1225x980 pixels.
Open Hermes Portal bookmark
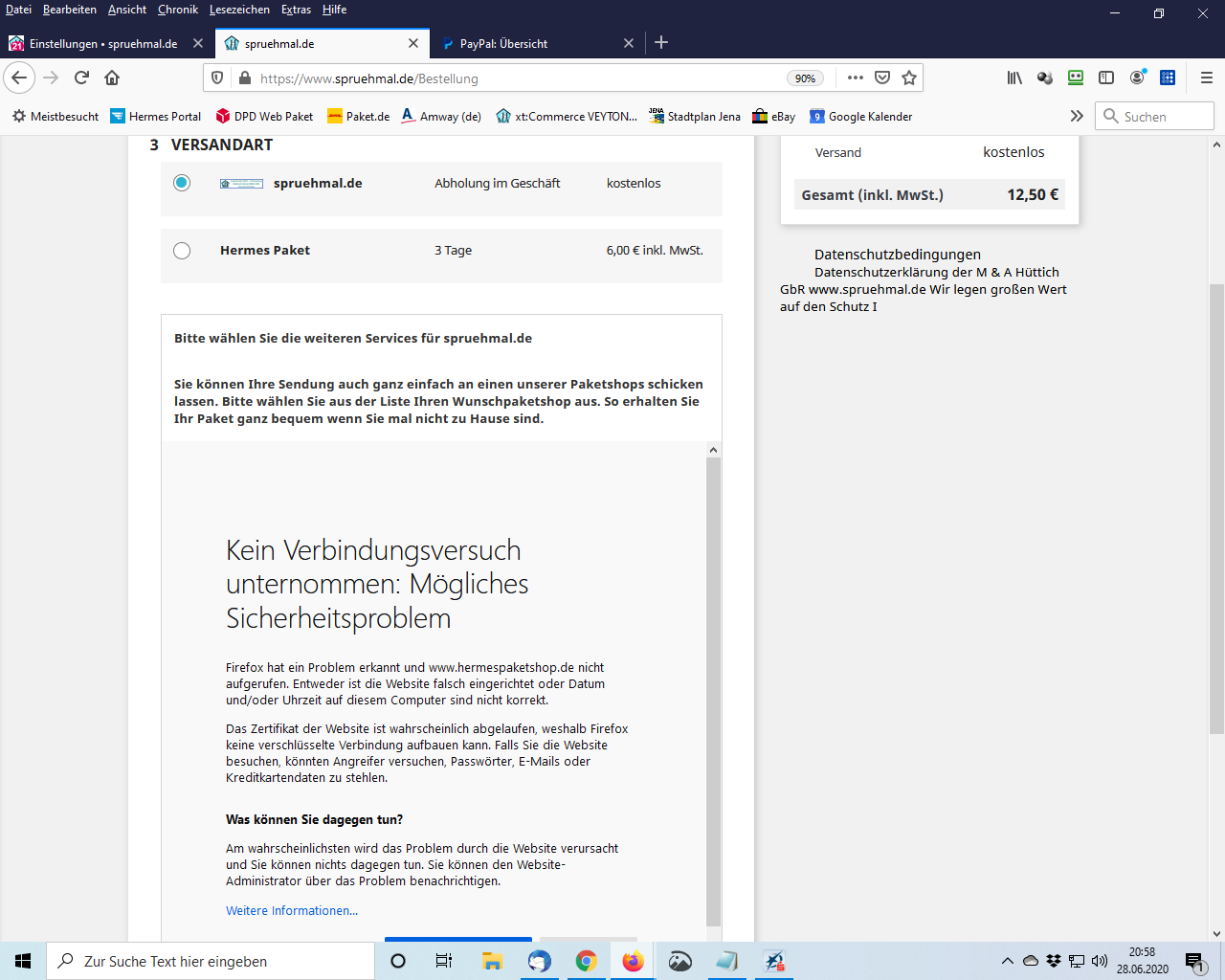156,117
